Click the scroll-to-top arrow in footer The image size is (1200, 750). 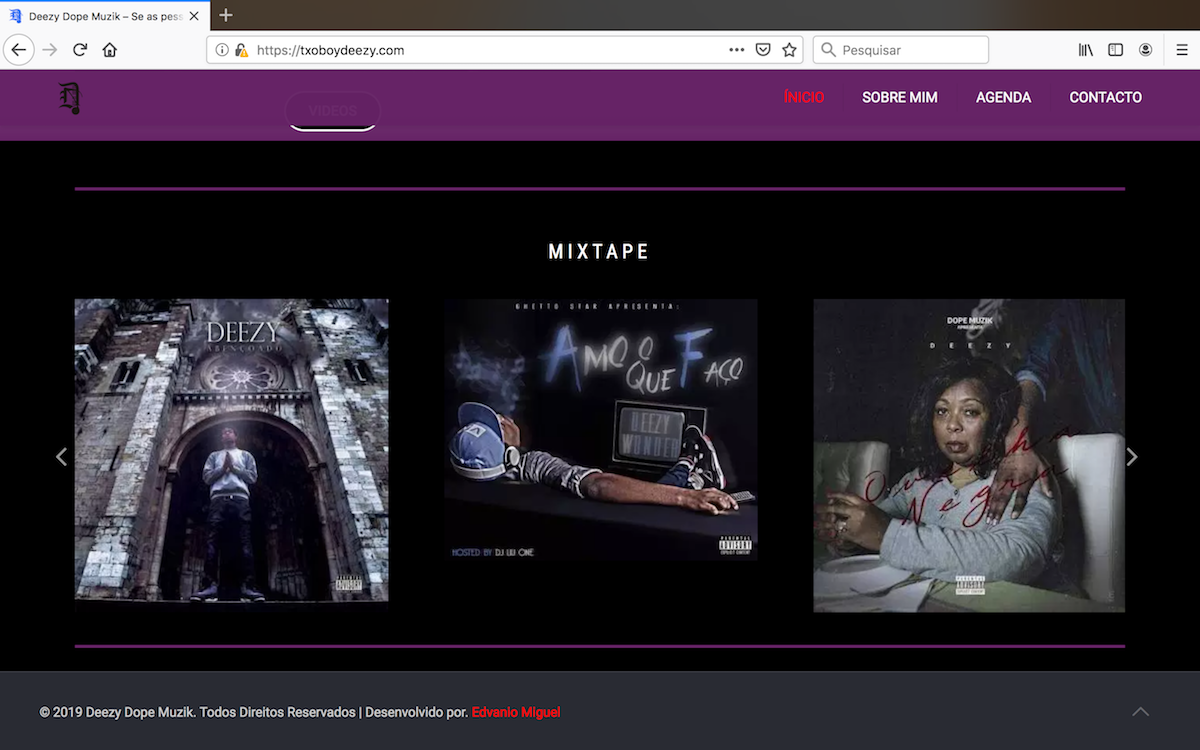click(1140, 712)
